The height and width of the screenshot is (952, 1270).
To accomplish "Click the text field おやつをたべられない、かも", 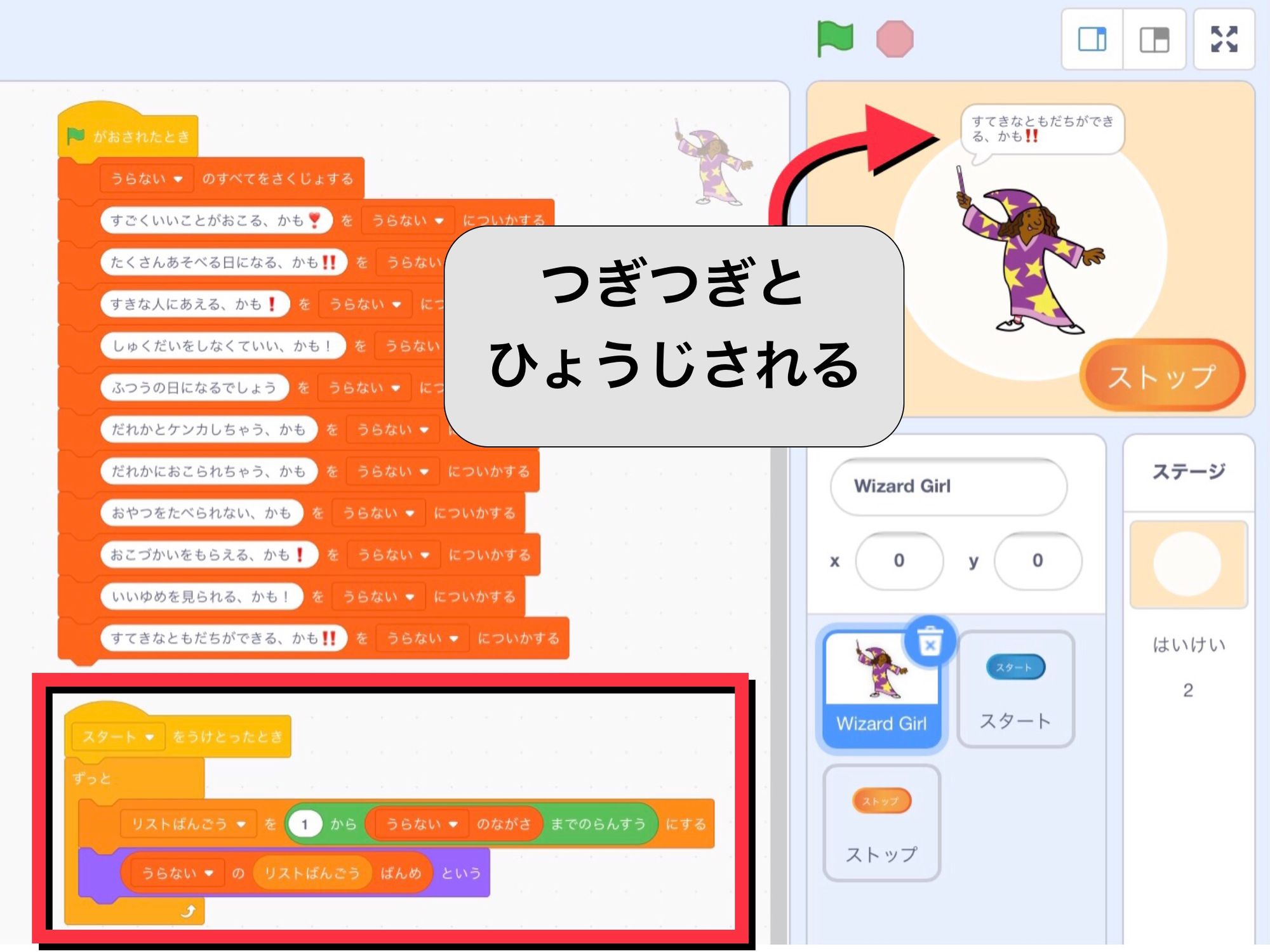I will pos(201,513).
